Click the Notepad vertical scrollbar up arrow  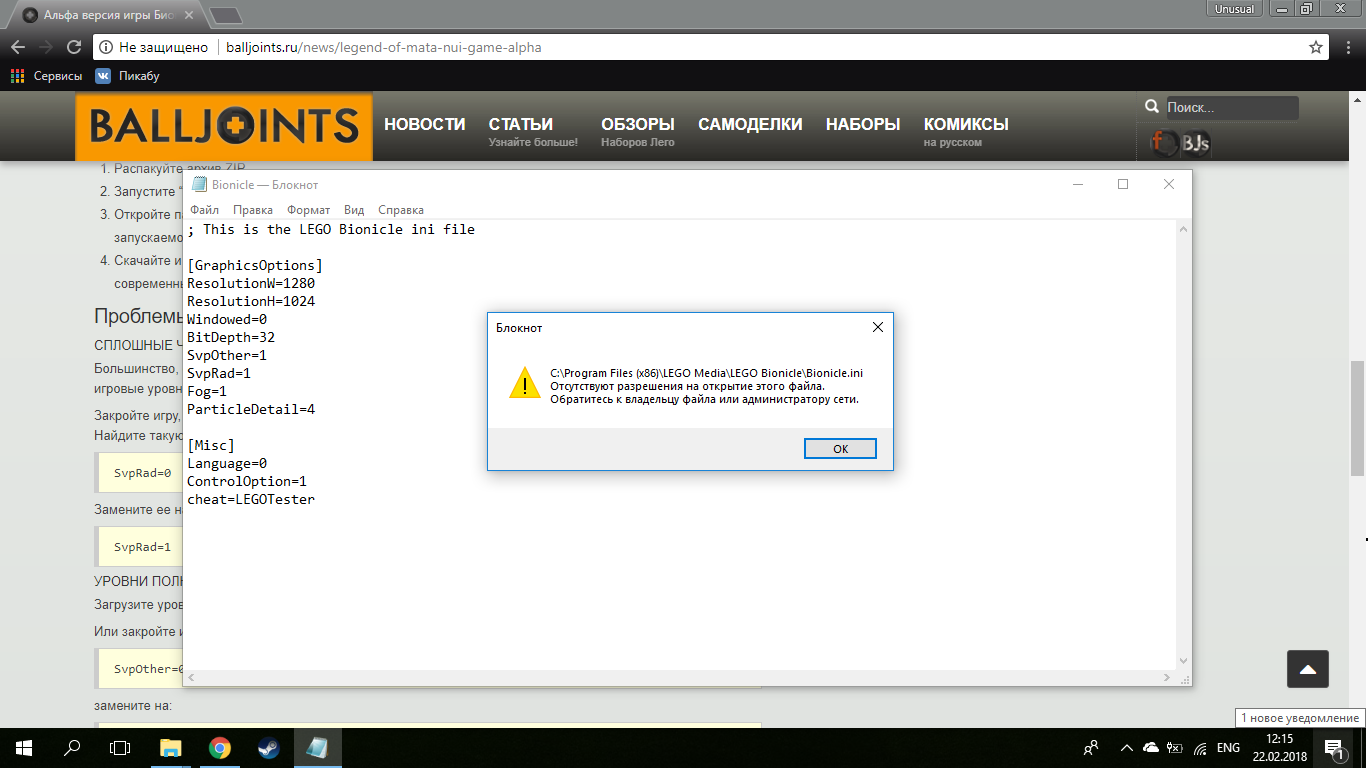point(1183,229)
